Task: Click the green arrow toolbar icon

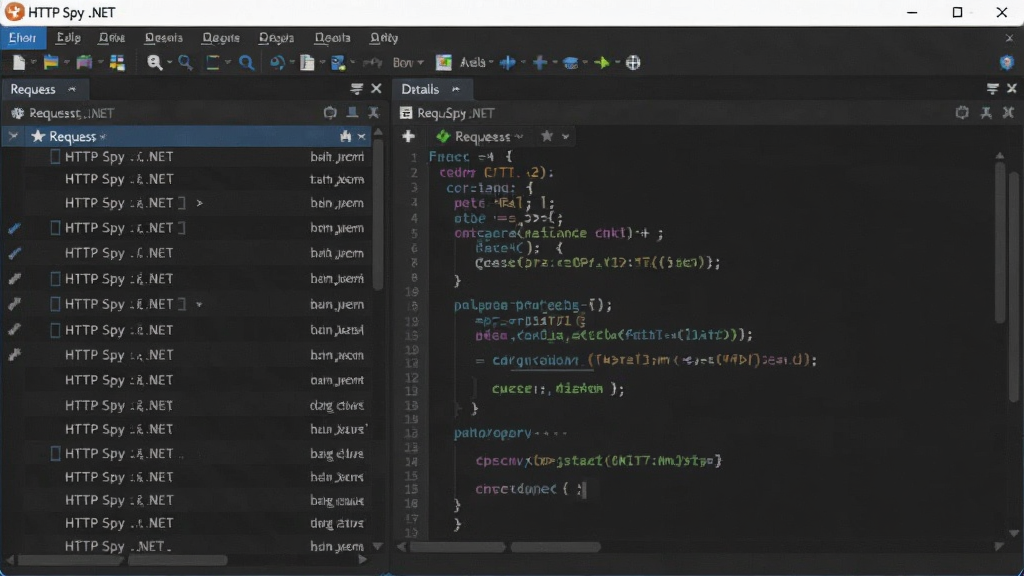Action: [602, 63]
